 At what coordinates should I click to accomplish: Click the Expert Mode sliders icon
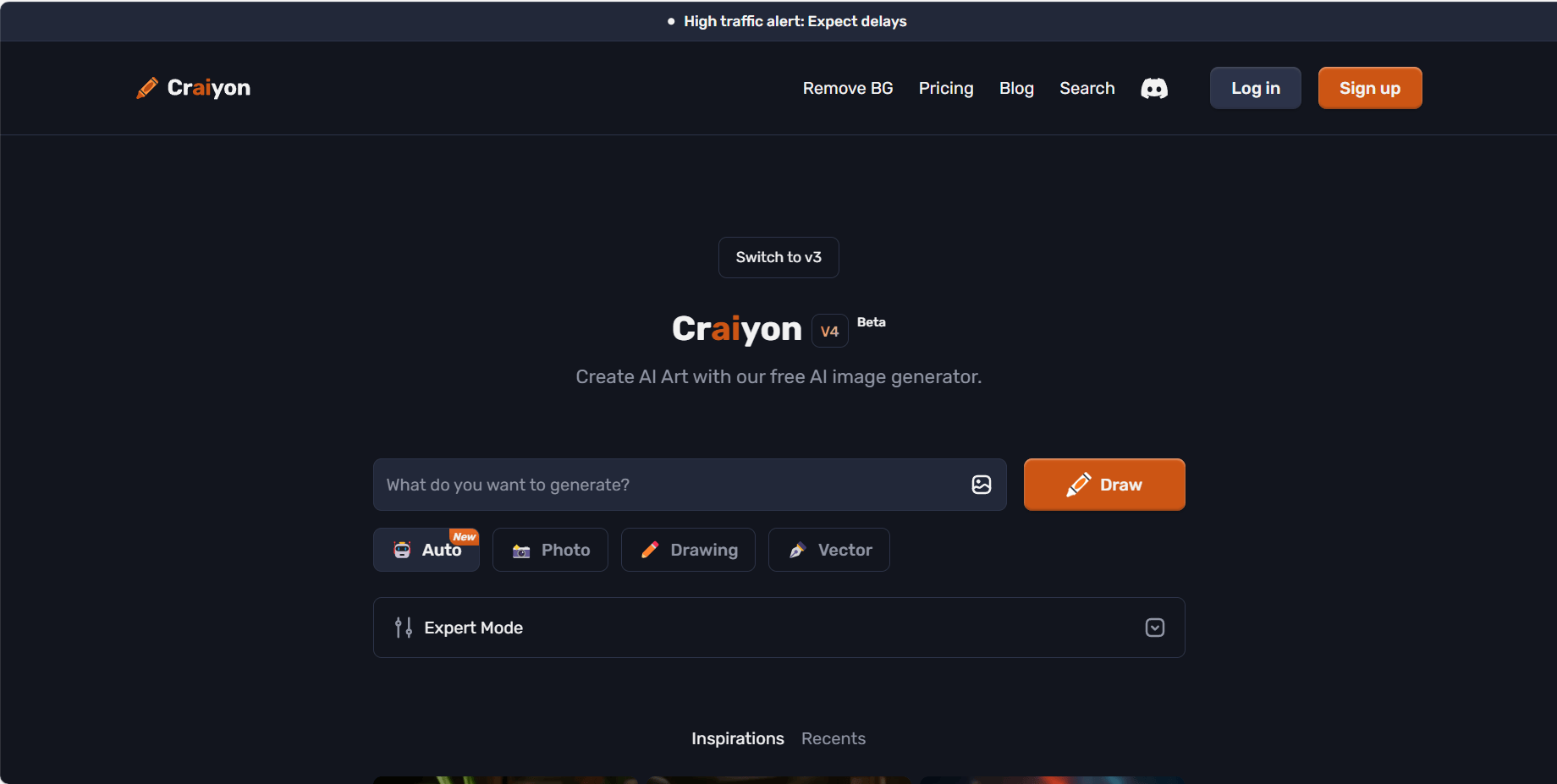[x=404, y=628]
